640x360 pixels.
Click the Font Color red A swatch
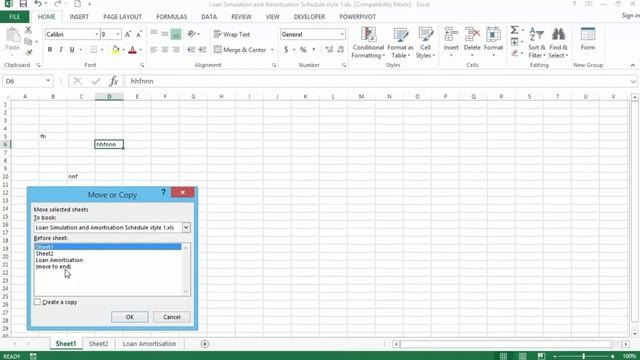coord(132,50)
